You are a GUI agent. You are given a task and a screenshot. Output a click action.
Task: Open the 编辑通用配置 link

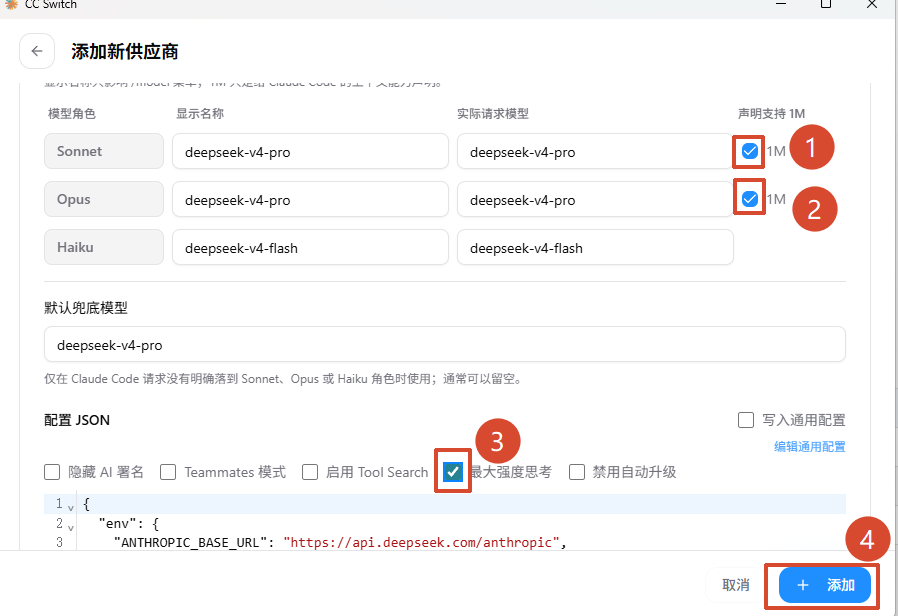810,447
